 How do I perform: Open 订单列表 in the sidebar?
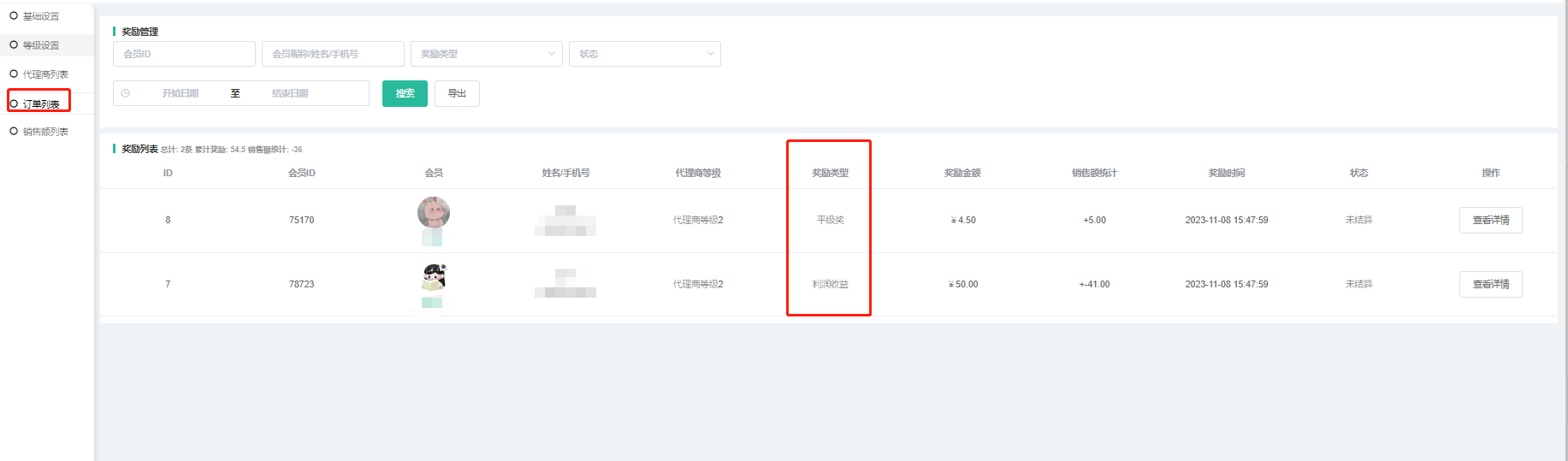click(x=40, y=103)
